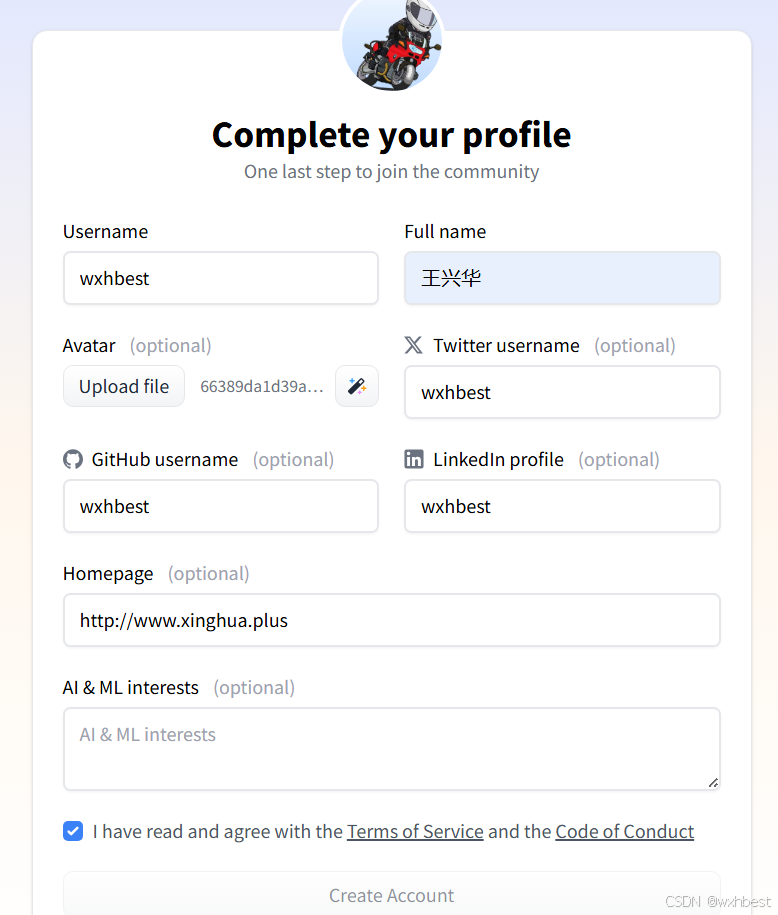Click the motorcycle rider avatar image
Image resolution: width=778 pixels, height=915 pixels.
pos(392,43)
